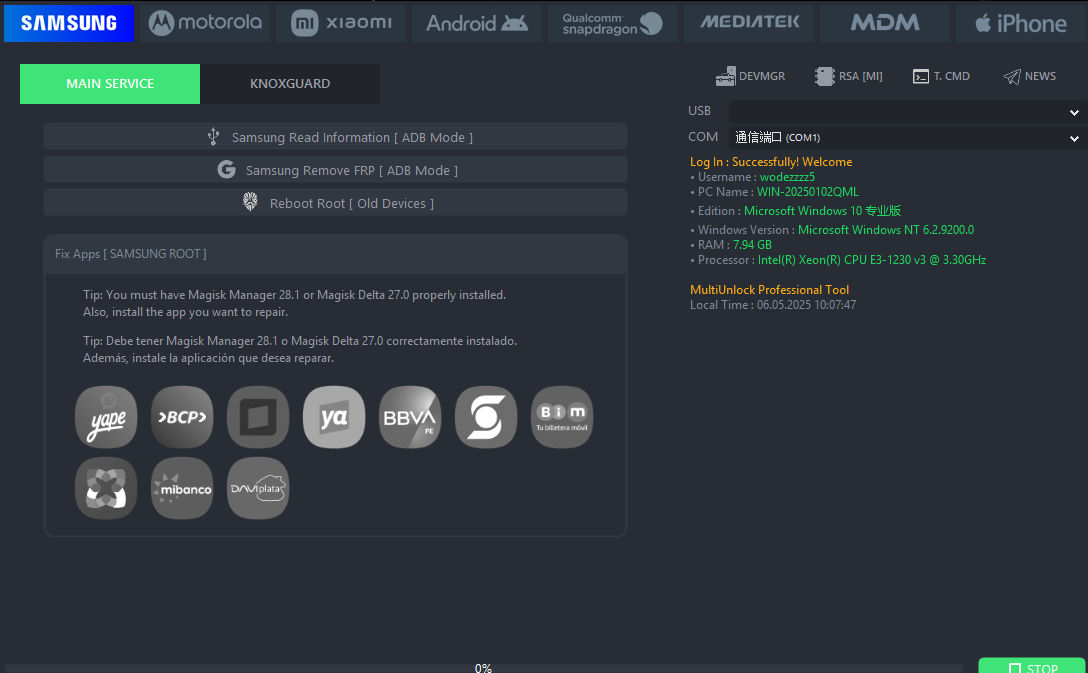Open RSA [MI] tool

tap(849, 76)
